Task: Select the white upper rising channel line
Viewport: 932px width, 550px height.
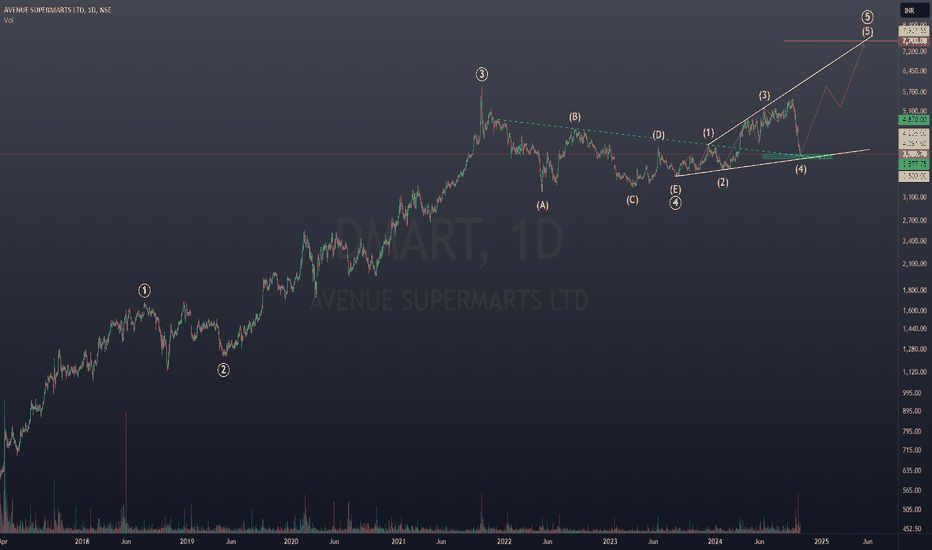Action: [791, 90]
